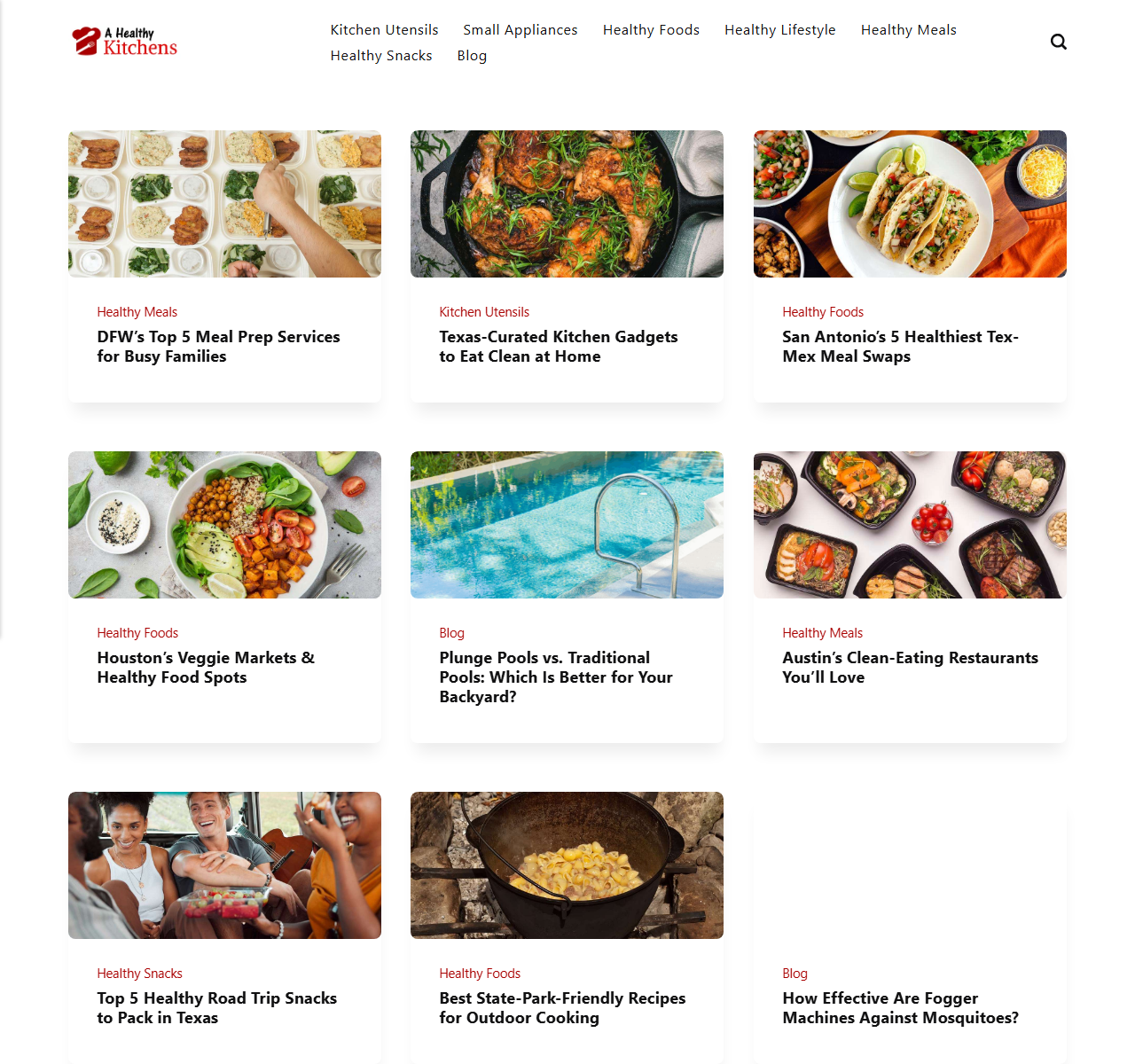The image size is (1135, 1064).
Task: Read How Effective Are Fogger Machines post
Action: (900, 1008)
